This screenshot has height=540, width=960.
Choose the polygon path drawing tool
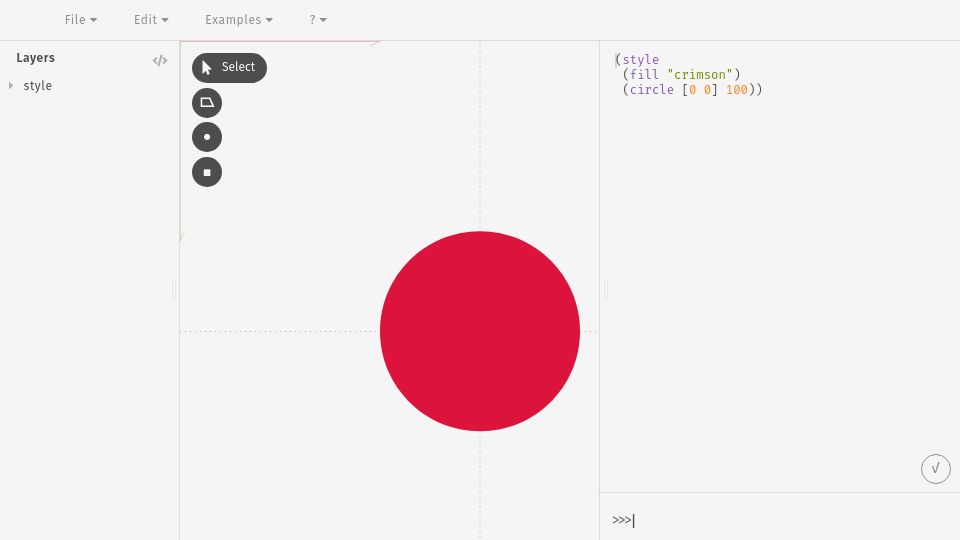(207, 103)
